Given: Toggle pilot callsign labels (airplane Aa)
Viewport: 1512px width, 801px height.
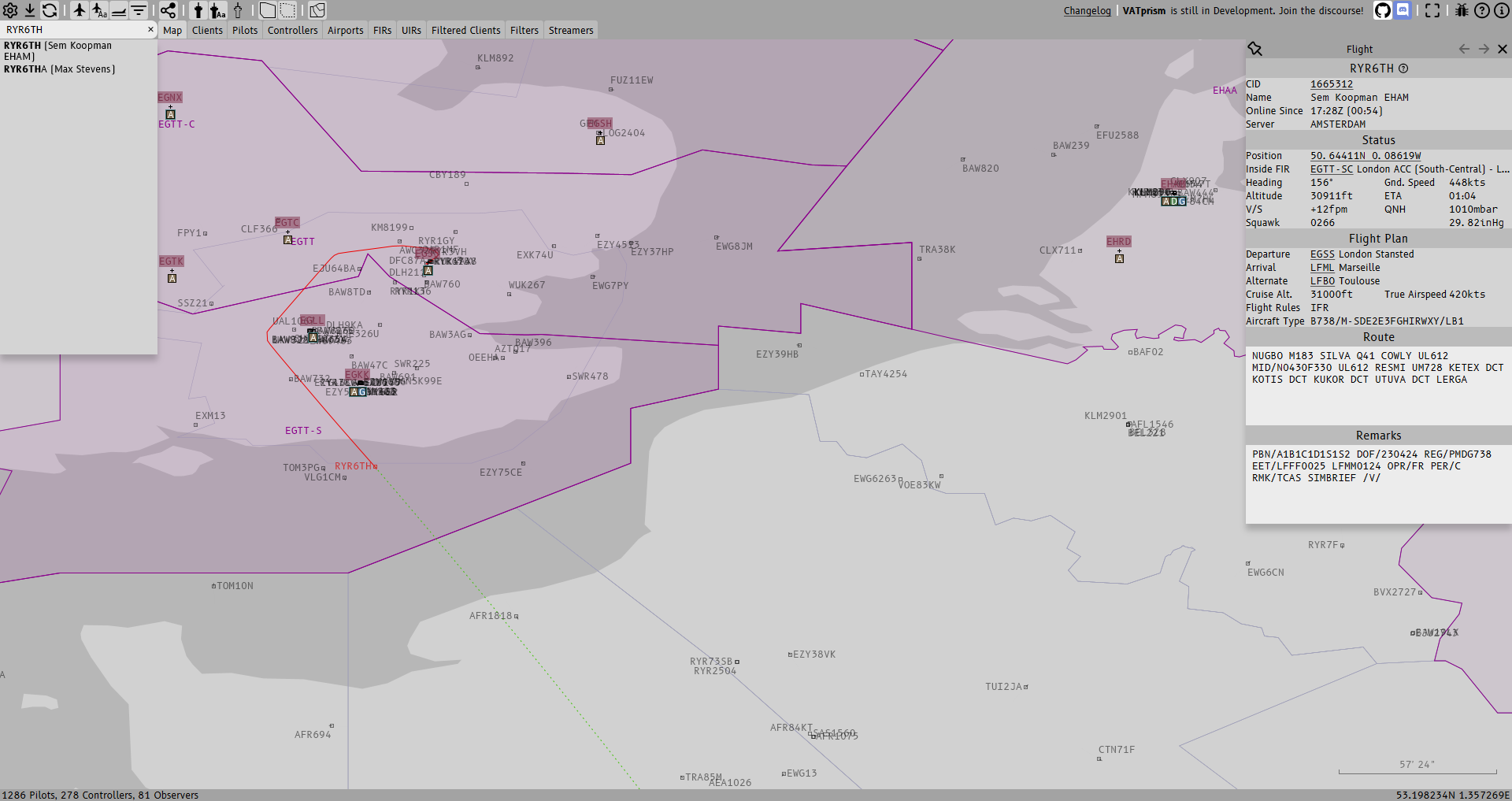Looking at the screenshot, I should 99,10.
